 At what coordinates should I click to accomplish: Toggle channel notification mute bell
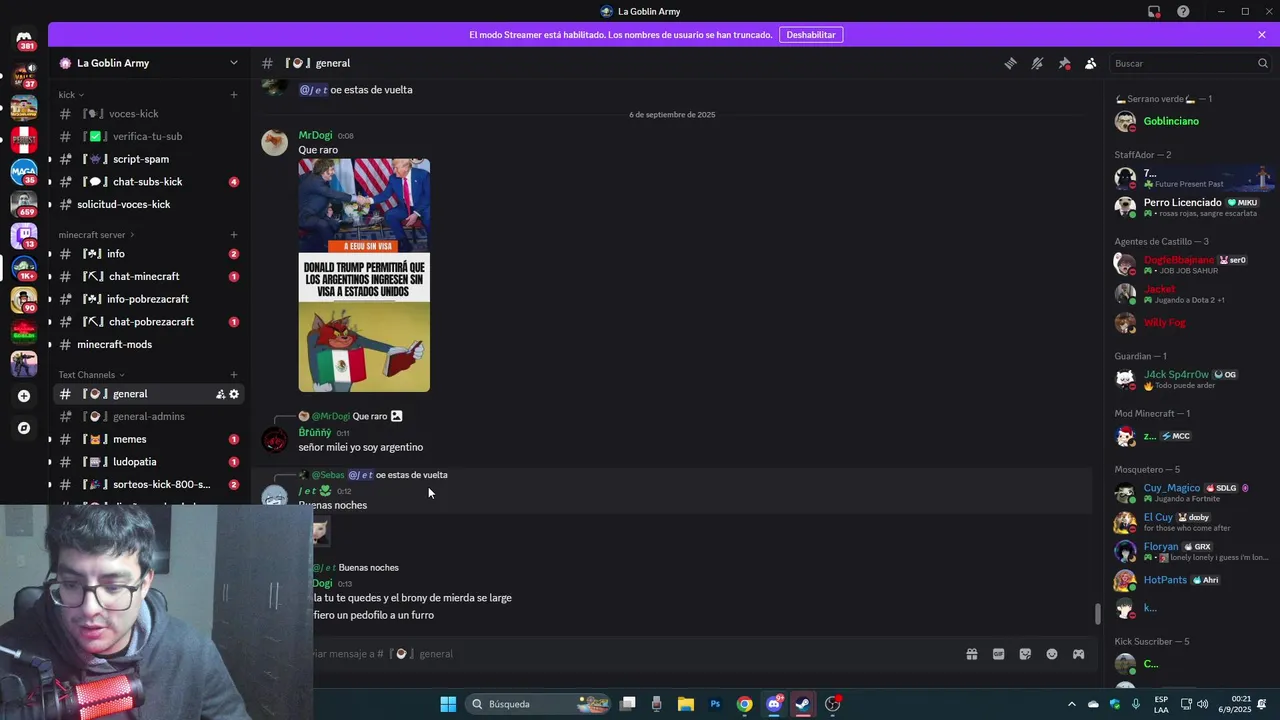pos(1037,63)
